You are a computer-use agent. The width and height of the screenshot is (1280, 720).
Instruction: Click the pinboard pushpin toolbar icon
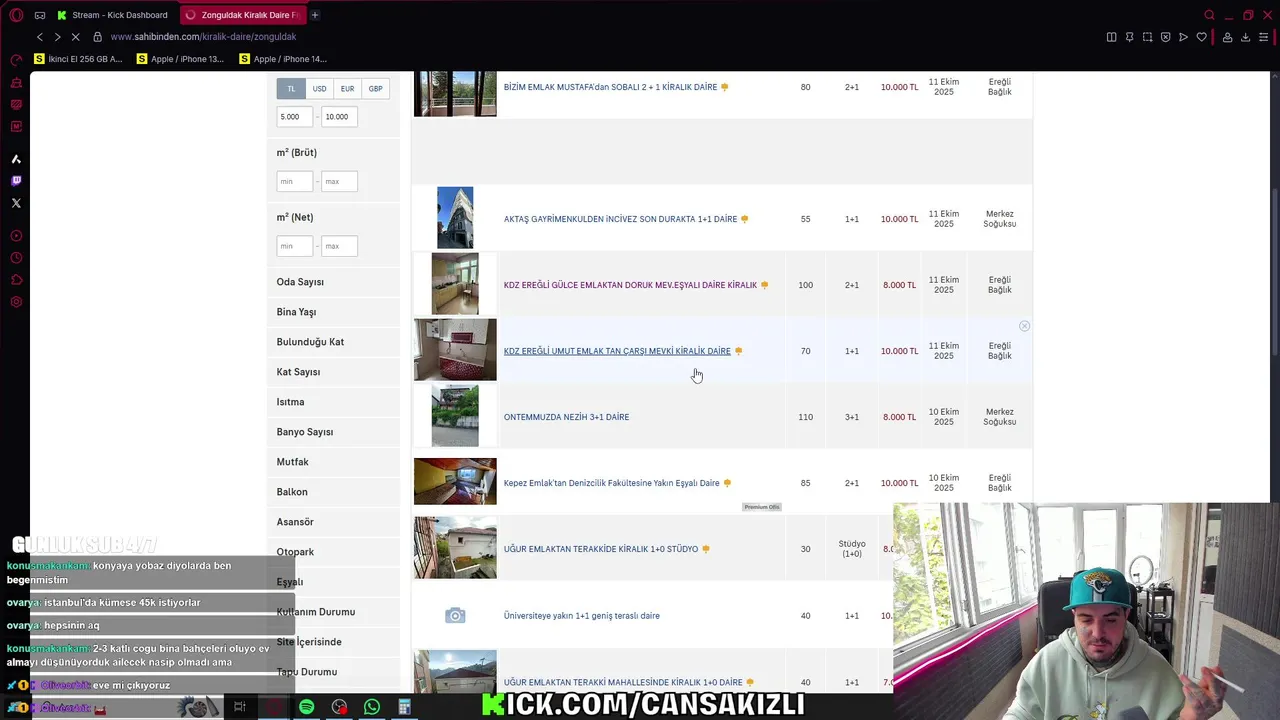pyautogui.click(x=1129, y=37)
